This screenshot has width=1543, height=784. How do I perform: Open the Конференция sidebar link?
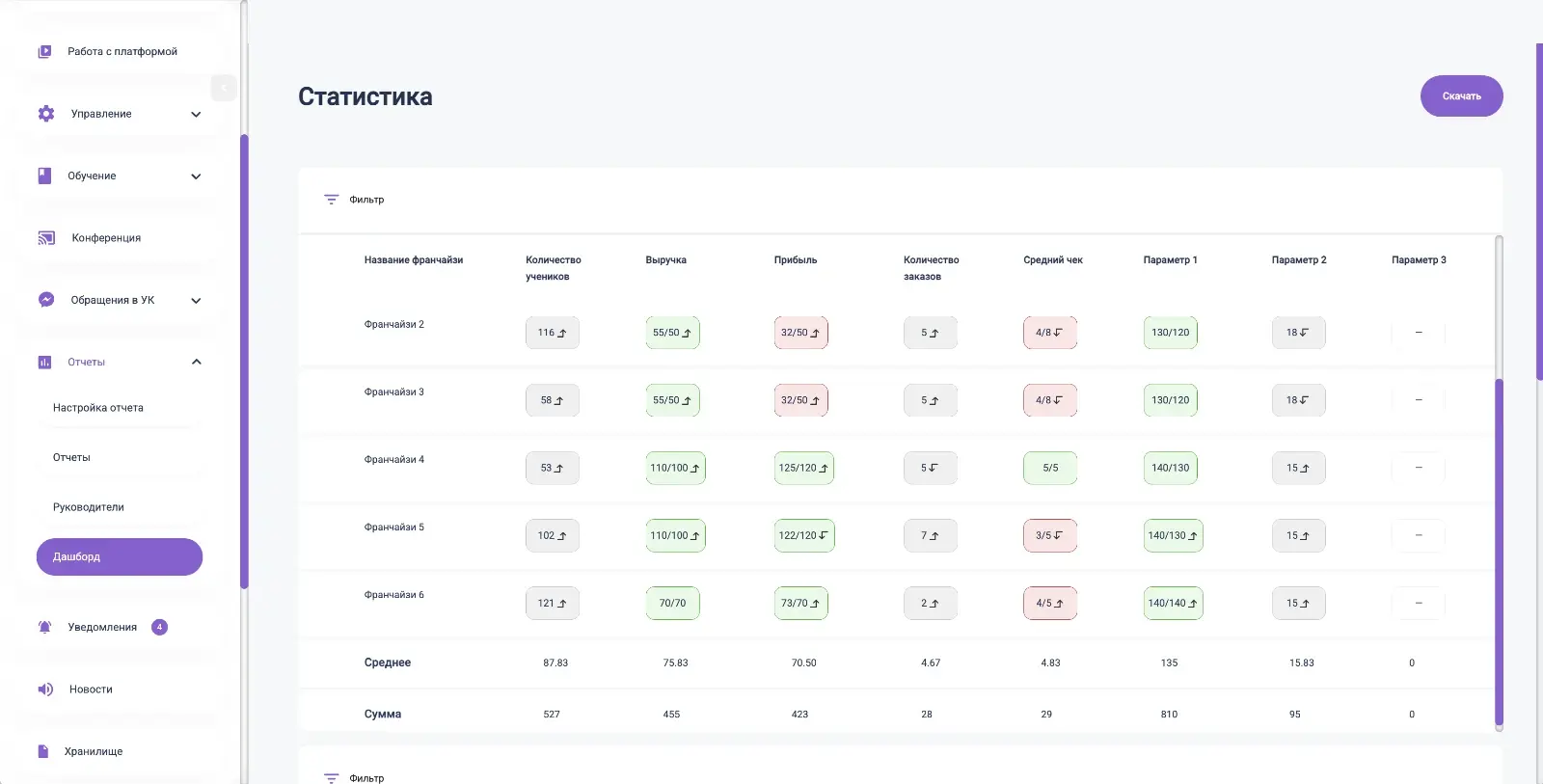106,238
